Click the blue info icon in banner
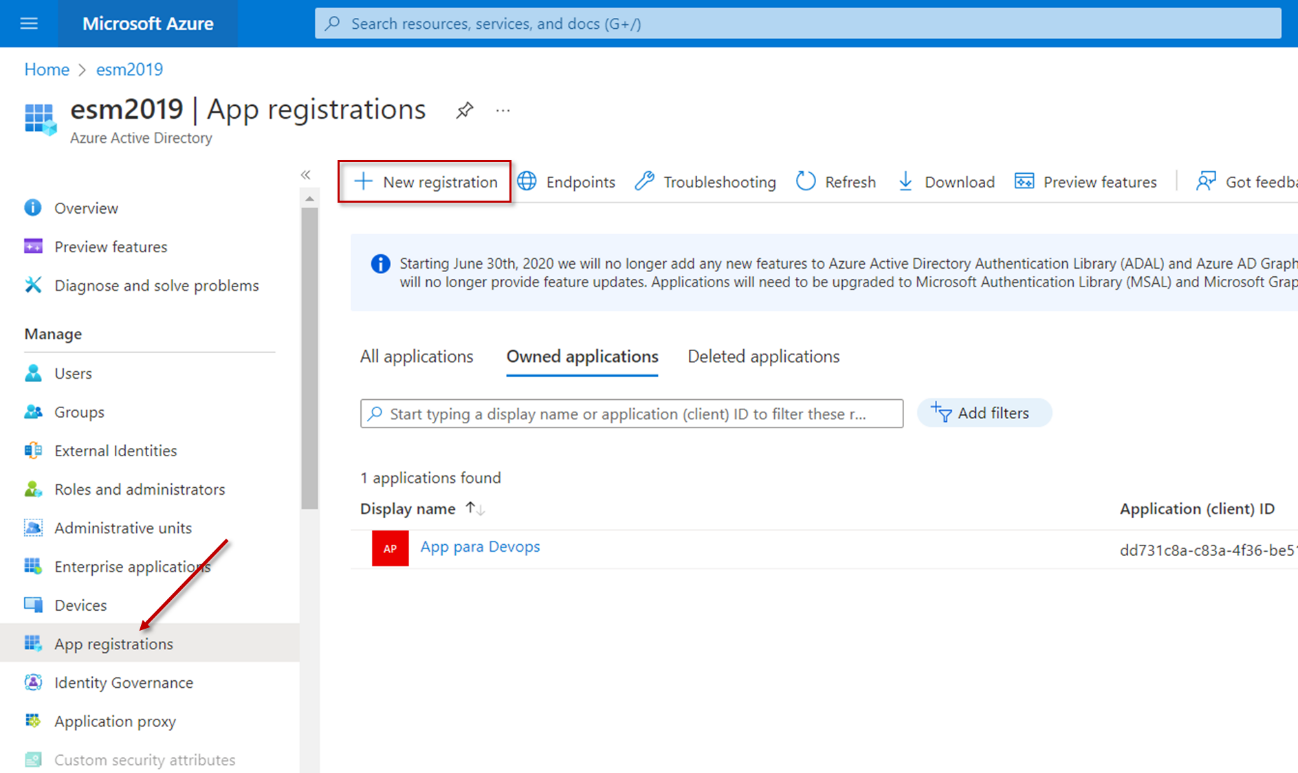 pos(380,264)
